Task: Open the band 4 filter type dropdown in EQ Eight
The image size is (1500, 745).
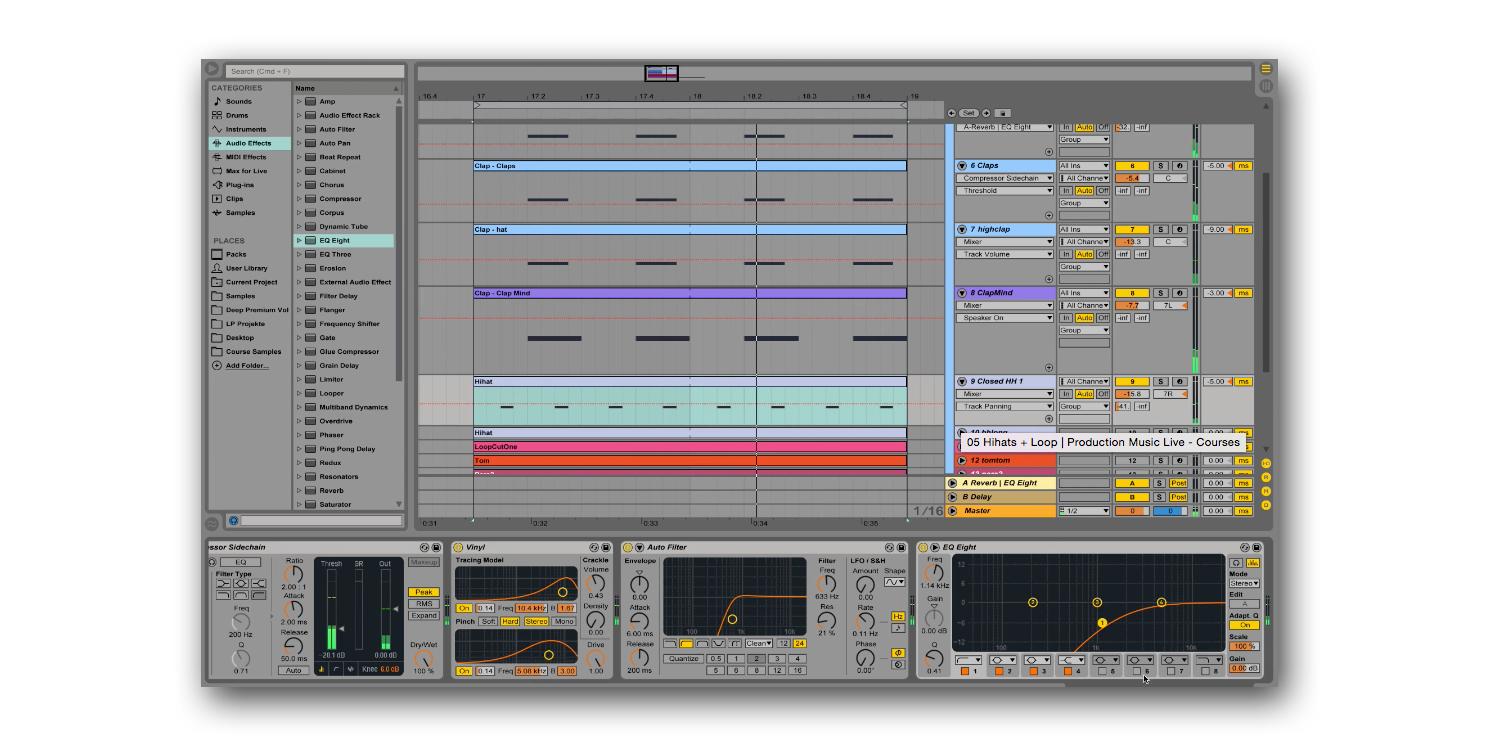Action: [x=1072, y=660]
